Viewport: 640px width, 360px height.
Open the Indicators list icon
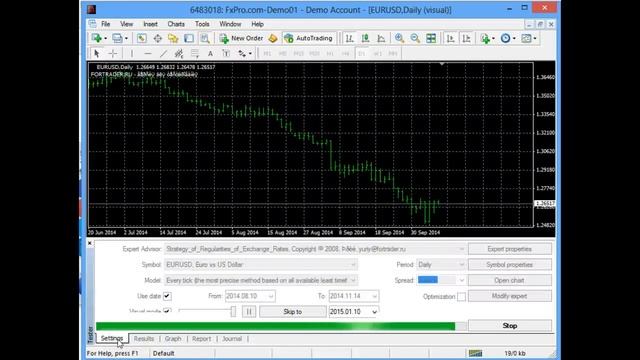[485, 38]
